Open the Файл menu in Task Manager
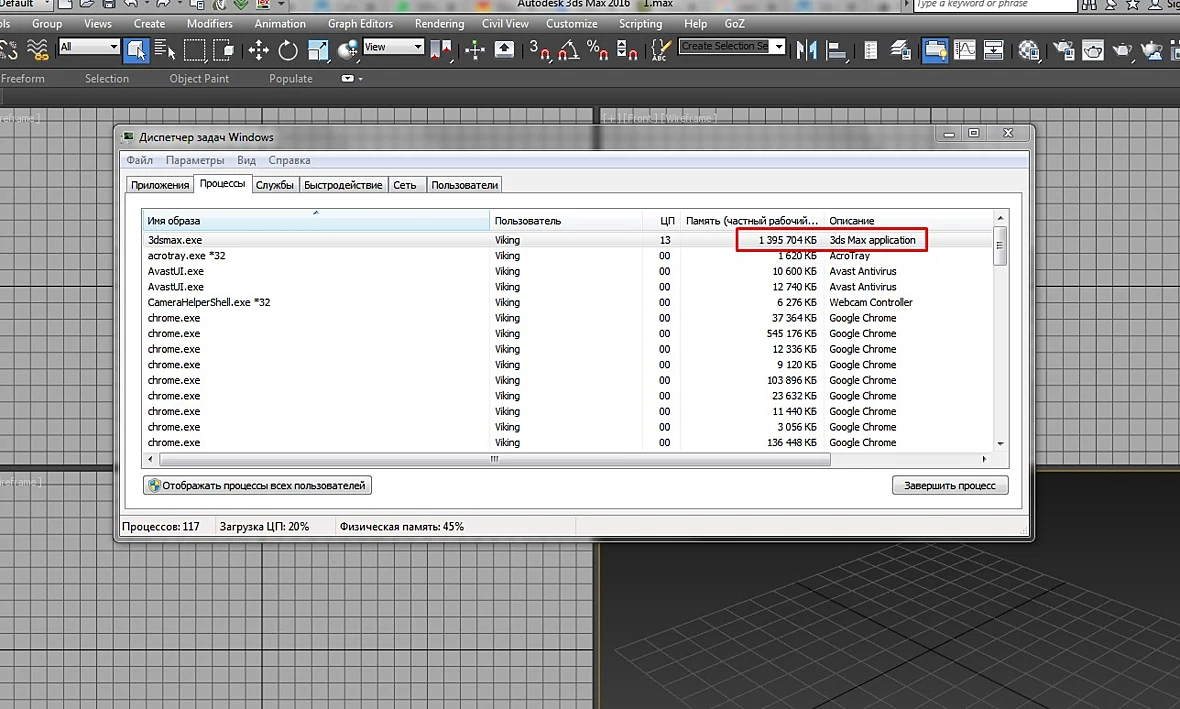 point(139,160)
